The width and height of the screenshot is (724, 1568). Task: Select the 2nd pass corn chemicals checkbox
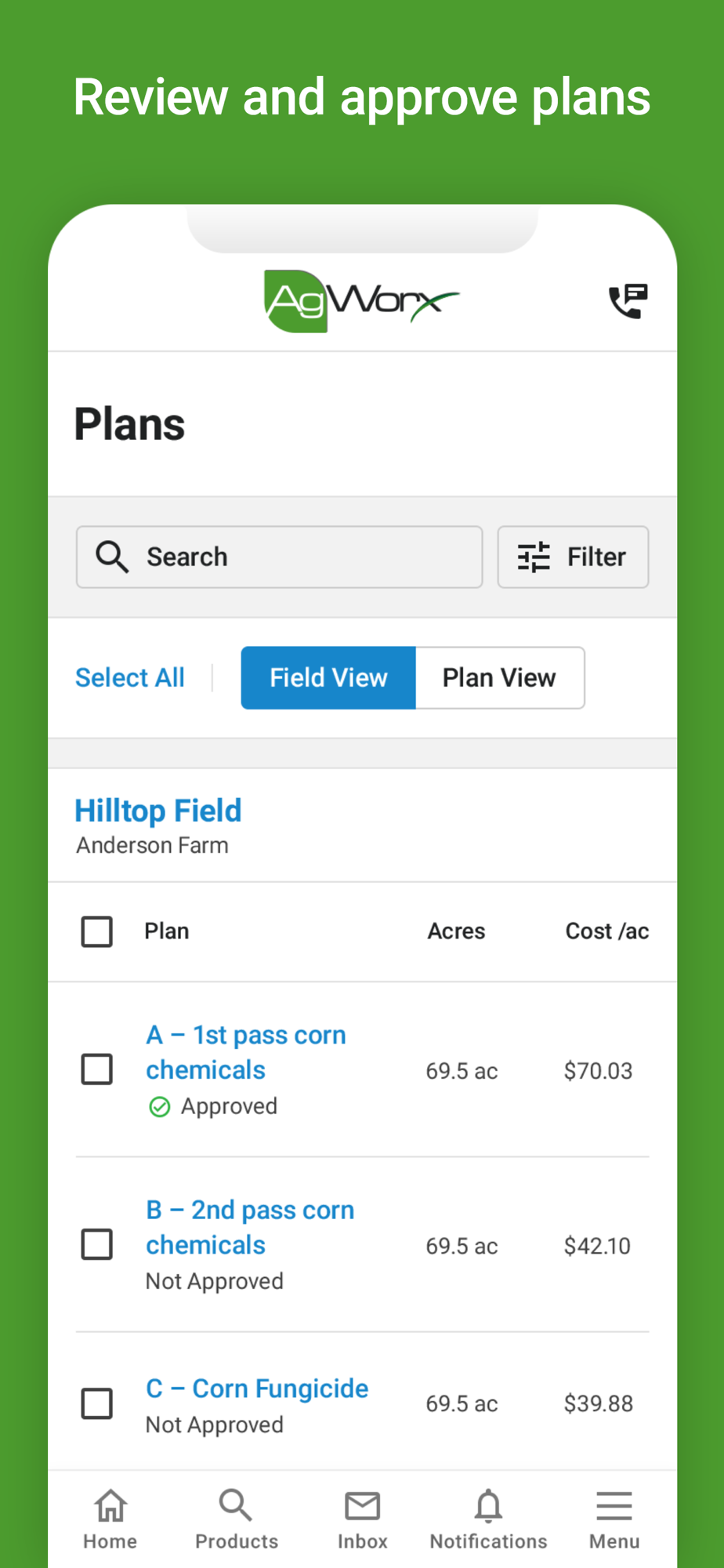[97, 1244]
